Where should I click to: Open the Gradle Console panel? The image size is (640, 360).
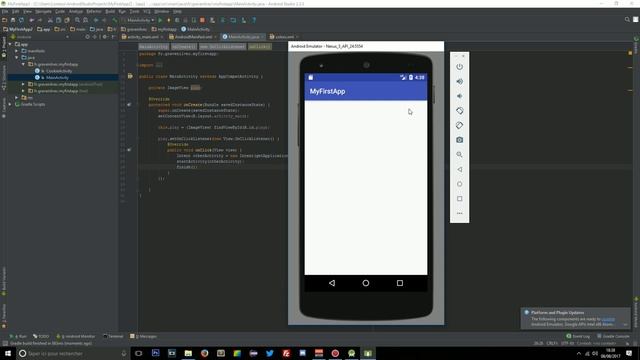613,336
